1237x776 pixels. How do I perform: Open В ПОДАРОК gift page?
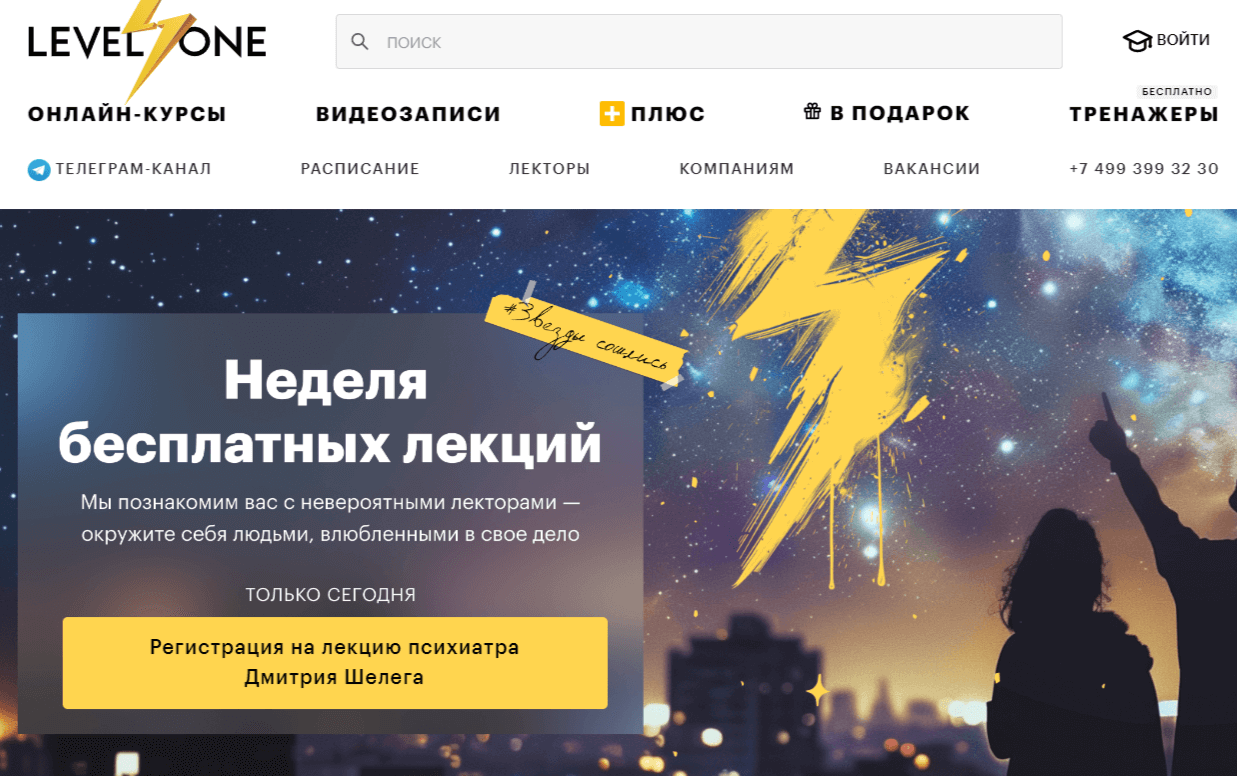point(900,113)
